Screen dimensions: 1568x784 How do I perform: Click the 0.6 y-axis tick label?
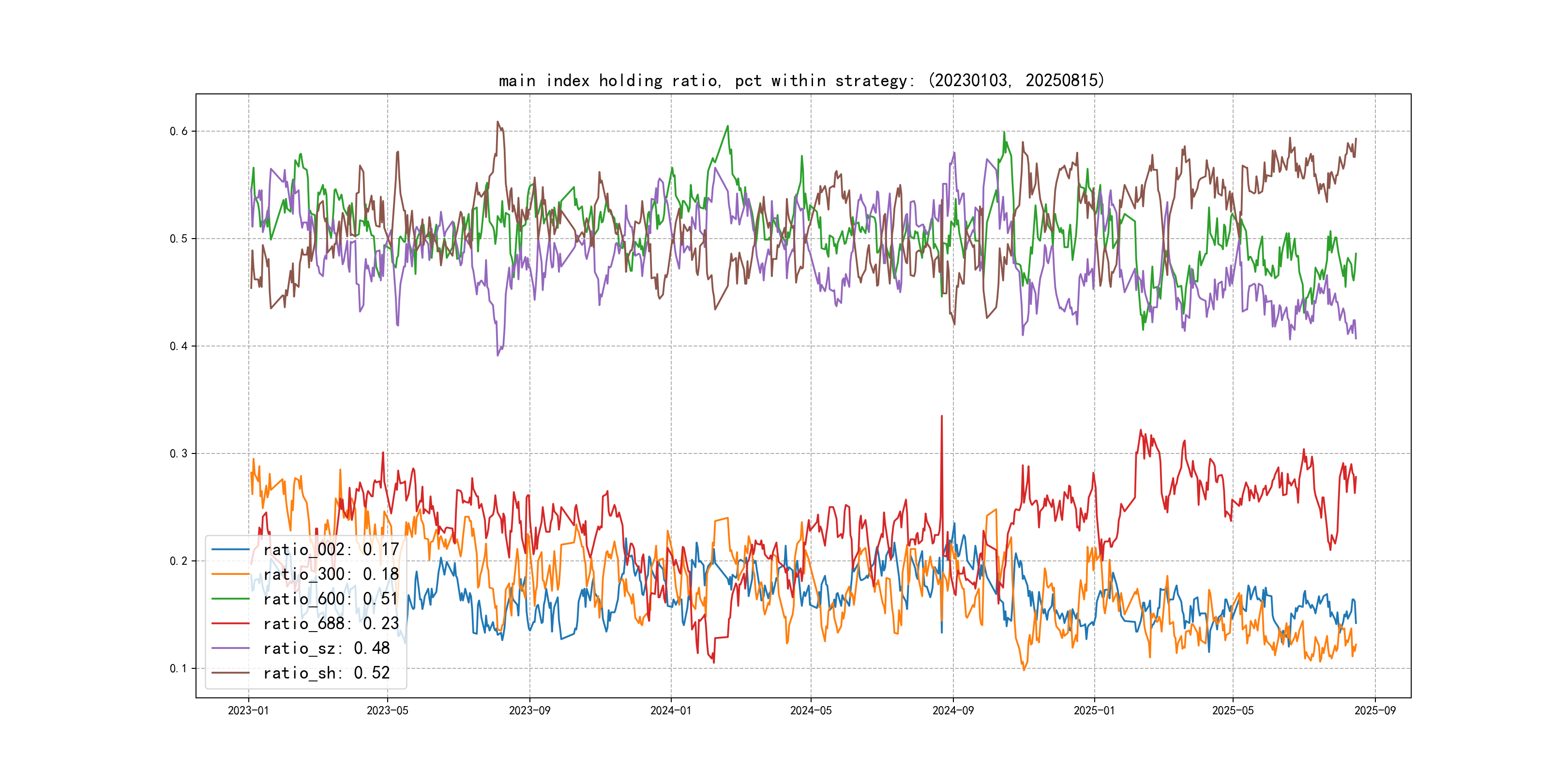coord(179,132)
